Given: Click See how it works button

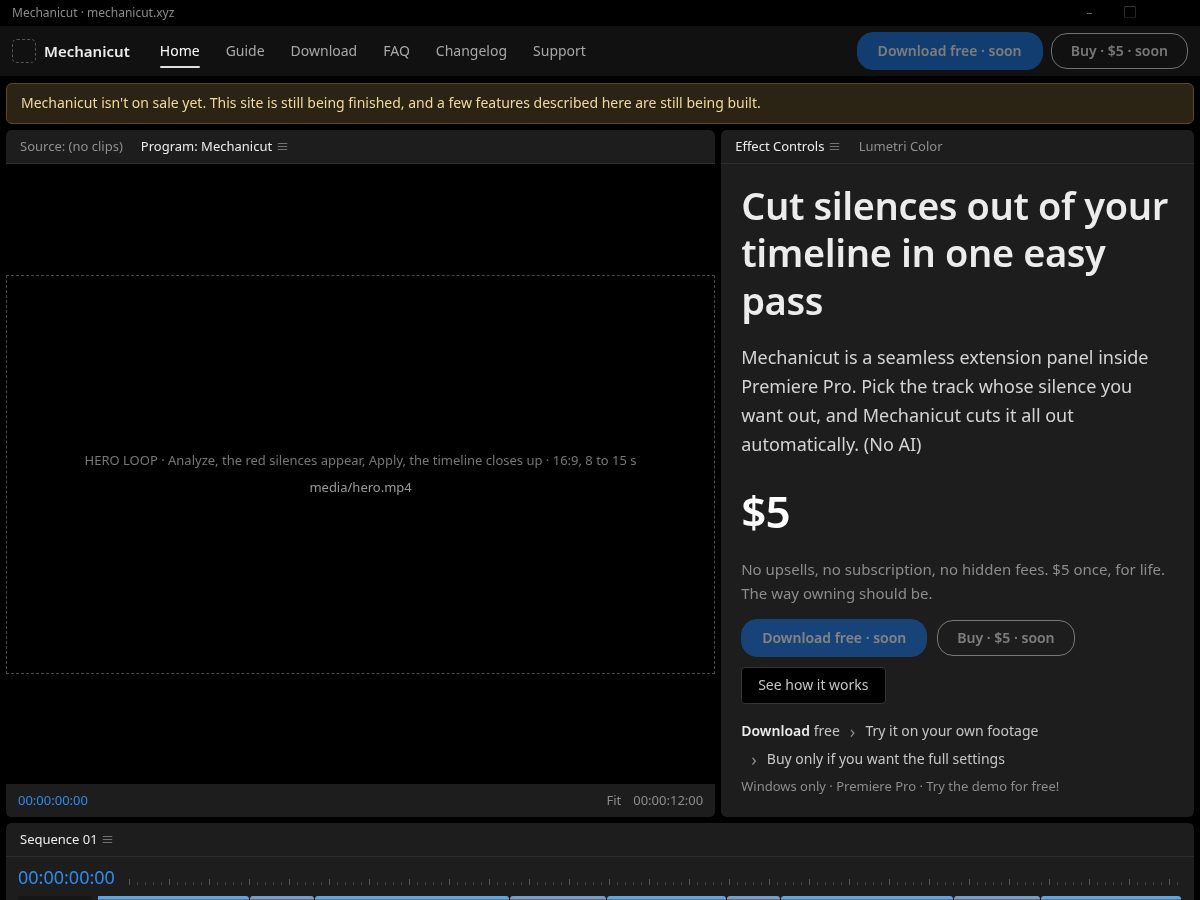Looking at the screenshot, I should [813, 685].
